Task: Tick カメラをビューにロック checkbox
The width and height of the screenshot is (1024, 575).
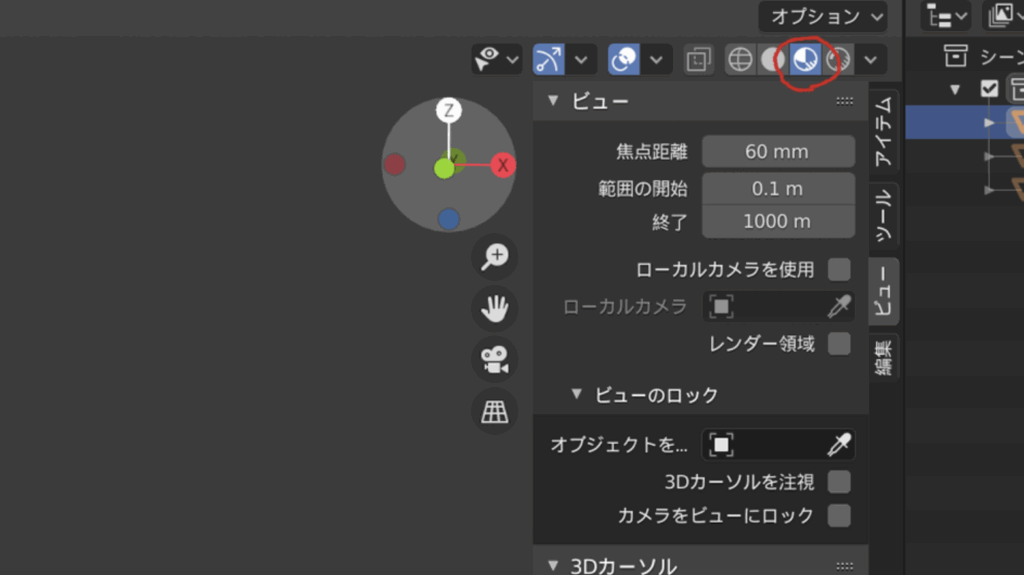Action: pyautogui.click(x=839, y=516)
